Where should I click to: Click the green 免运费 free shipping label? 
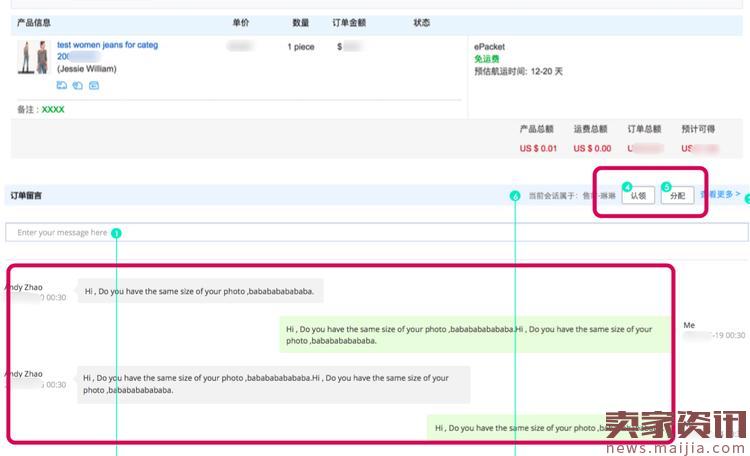tap(486, 59)
